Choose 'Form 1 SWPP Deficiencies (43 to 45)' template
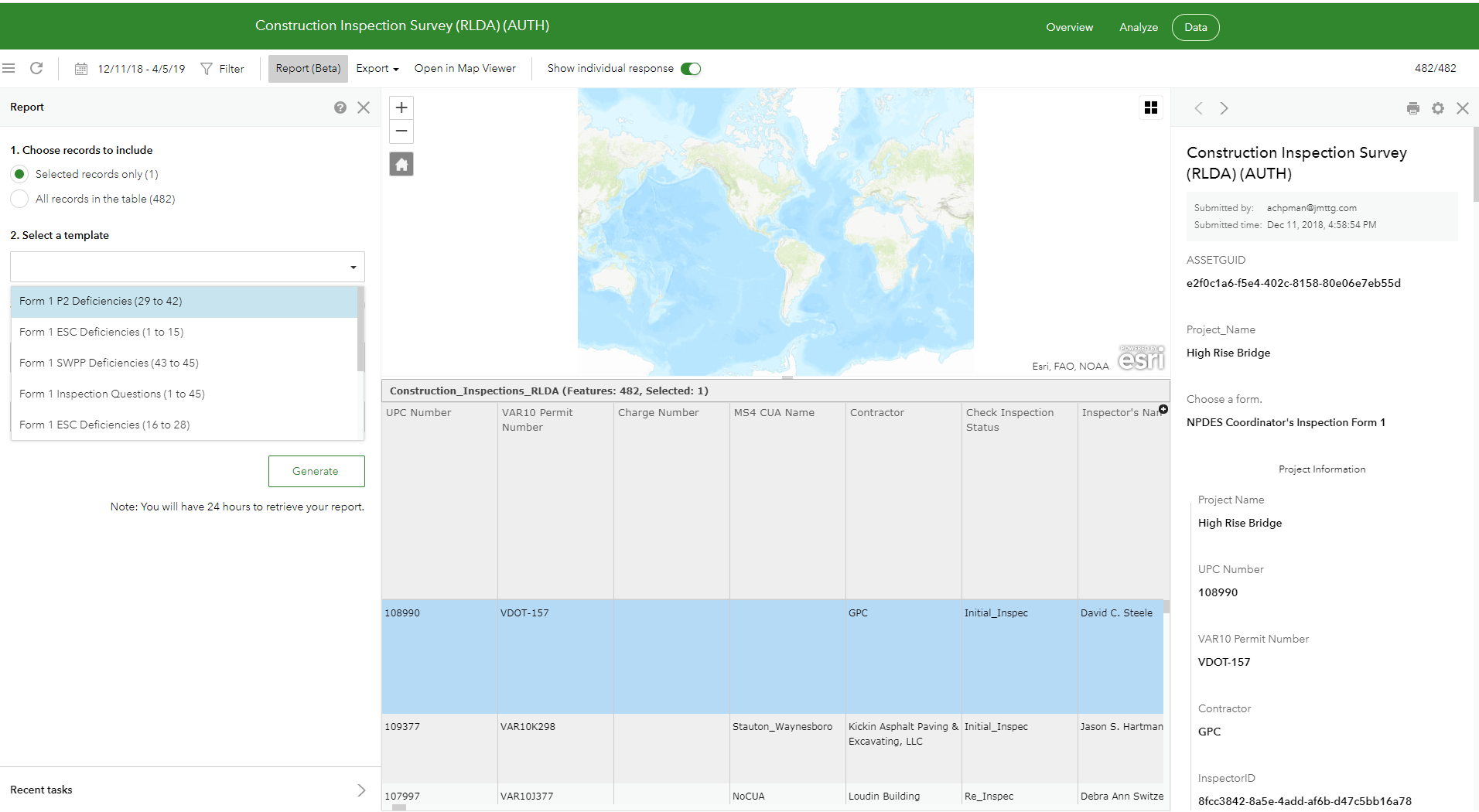The height and width of the screenshot is (812, 1479). pyautogui.click(x=109, y=363)
